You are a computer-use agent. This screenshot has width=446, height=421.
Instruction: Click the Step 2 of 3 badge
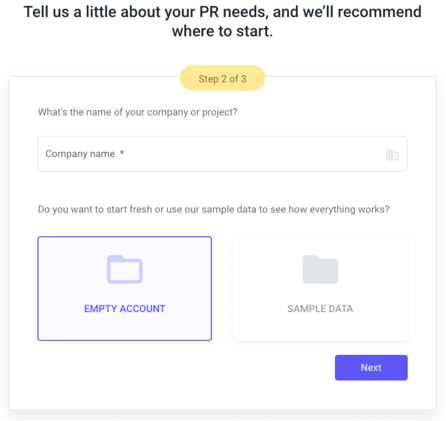(x=222, y=79)
